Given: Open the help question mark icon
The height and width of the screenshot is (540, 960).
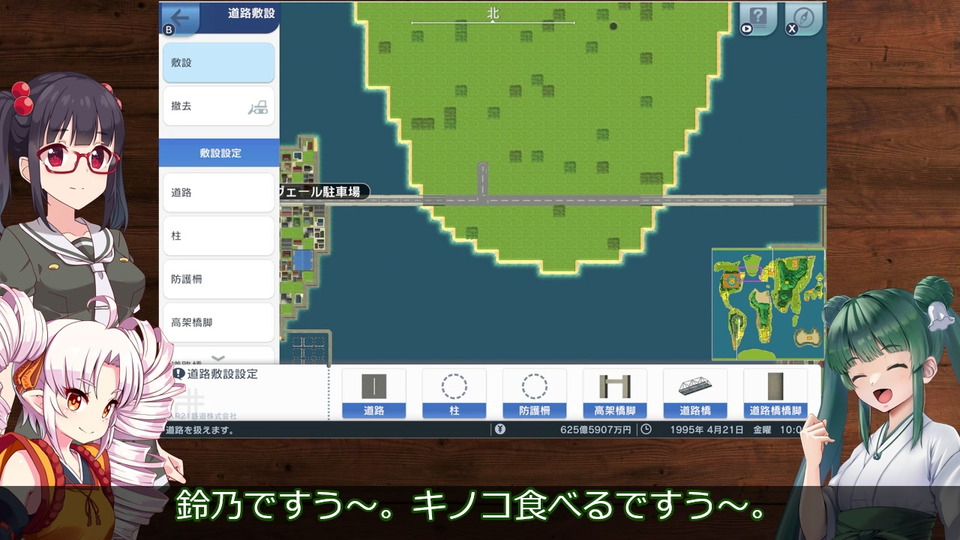Looking at the screenshot, I should point(757,18).
